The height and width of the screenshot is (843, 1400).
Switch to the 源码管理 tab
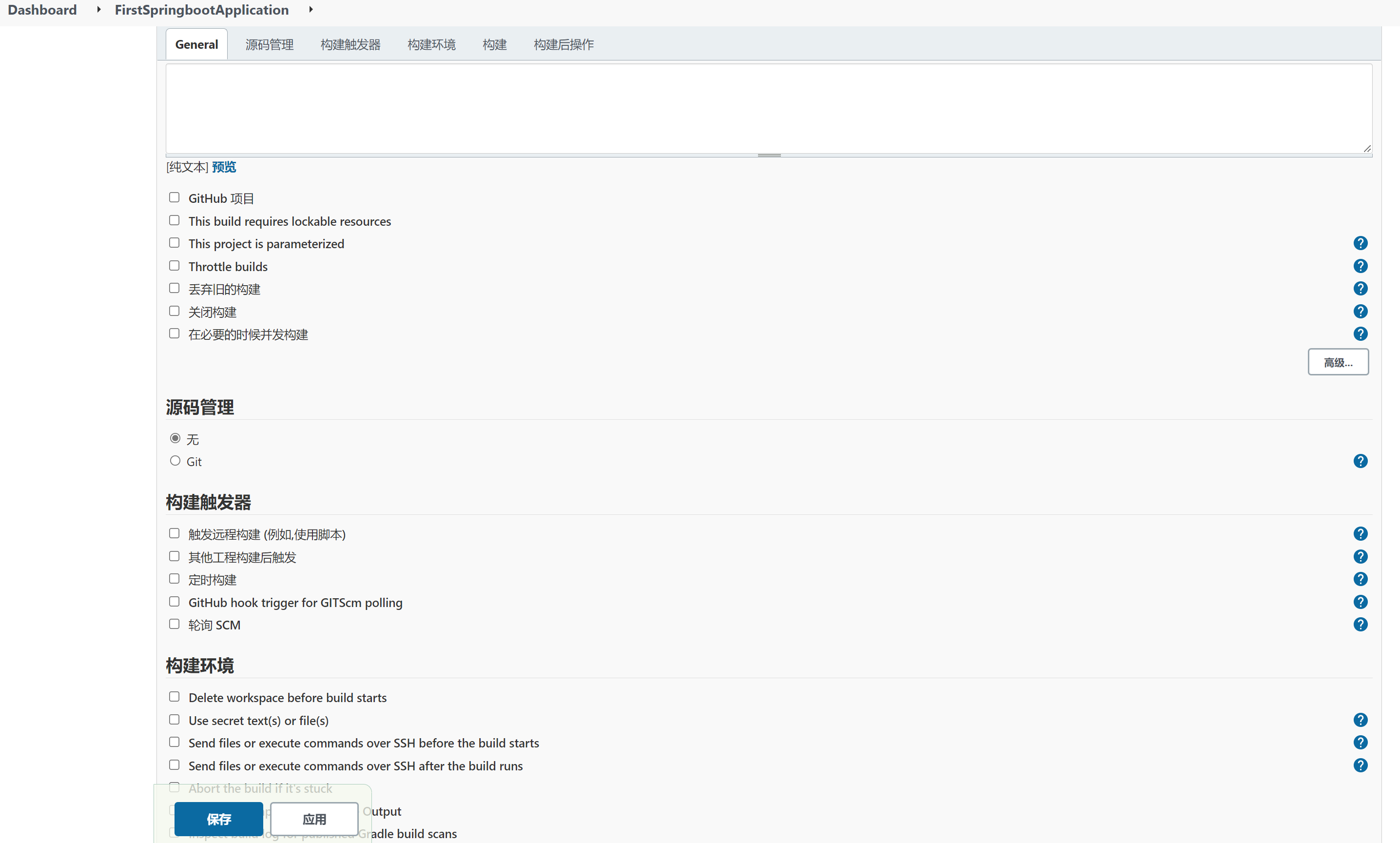[x=269, y=44]
